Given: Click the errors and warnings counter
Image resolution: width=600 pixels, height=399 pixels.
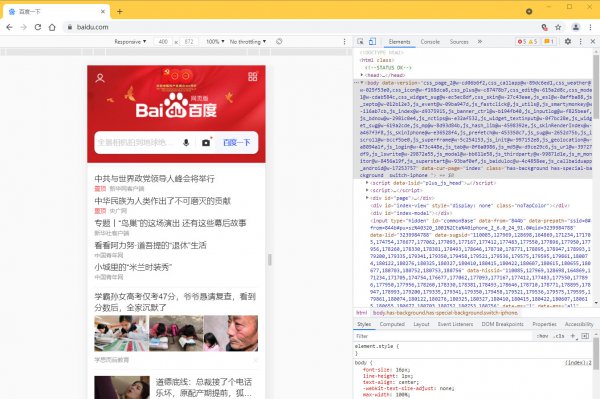Looking at the screenshot, I should pos(527,41).
